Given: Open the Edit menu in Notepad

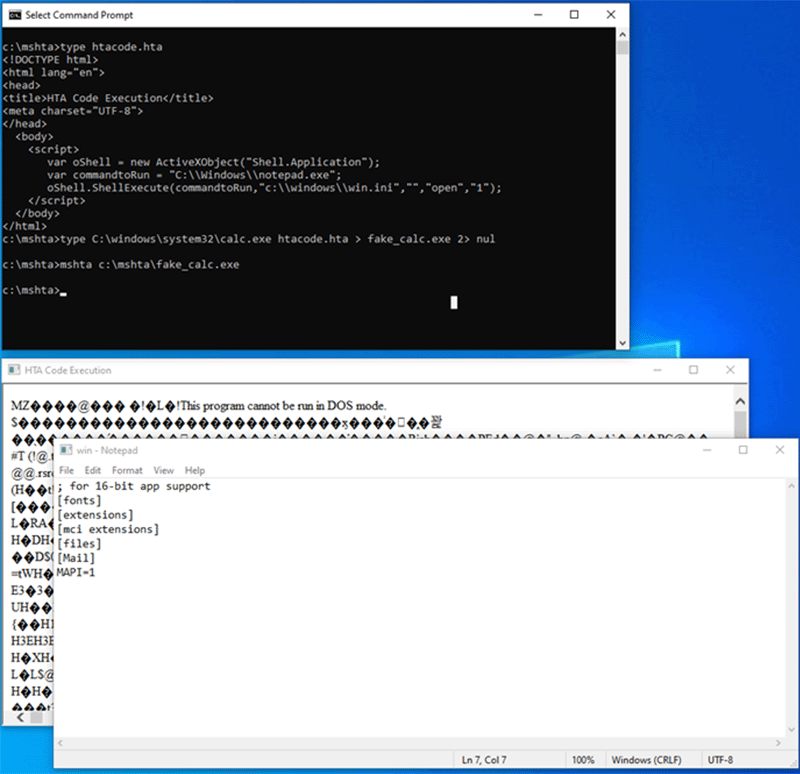Looking at the screenshot, I should 92,470.
